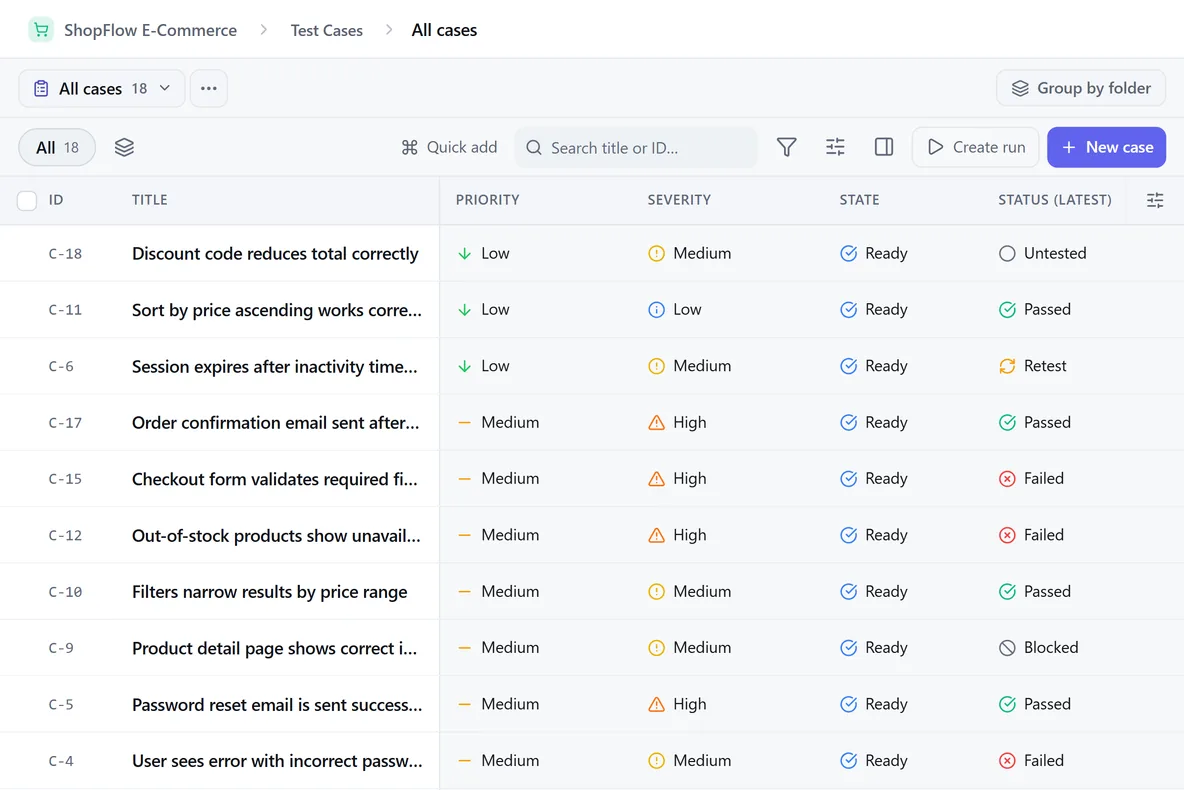Click Low priority arrow icon for C-6

pyautogui.click(x=464, y=366)
